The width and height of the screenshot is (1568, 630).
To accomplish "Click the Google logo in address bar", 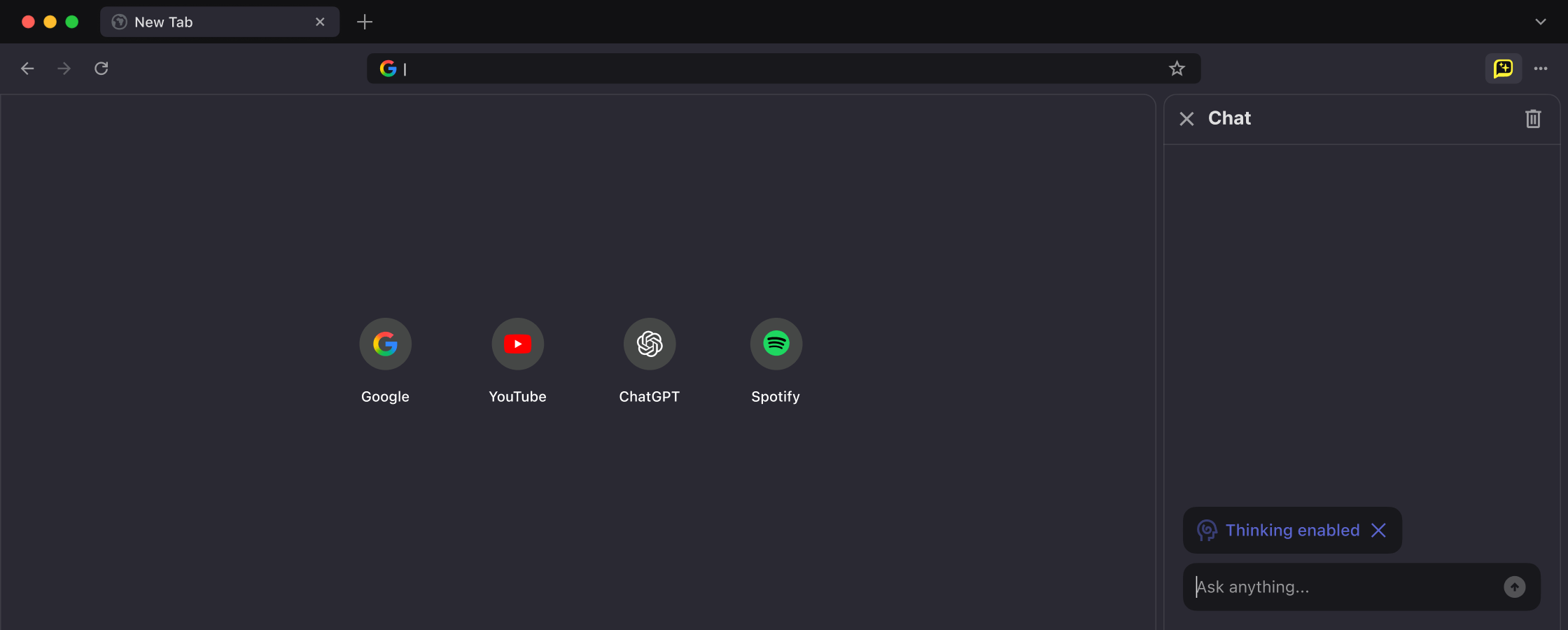I will (x=388, y=69).
